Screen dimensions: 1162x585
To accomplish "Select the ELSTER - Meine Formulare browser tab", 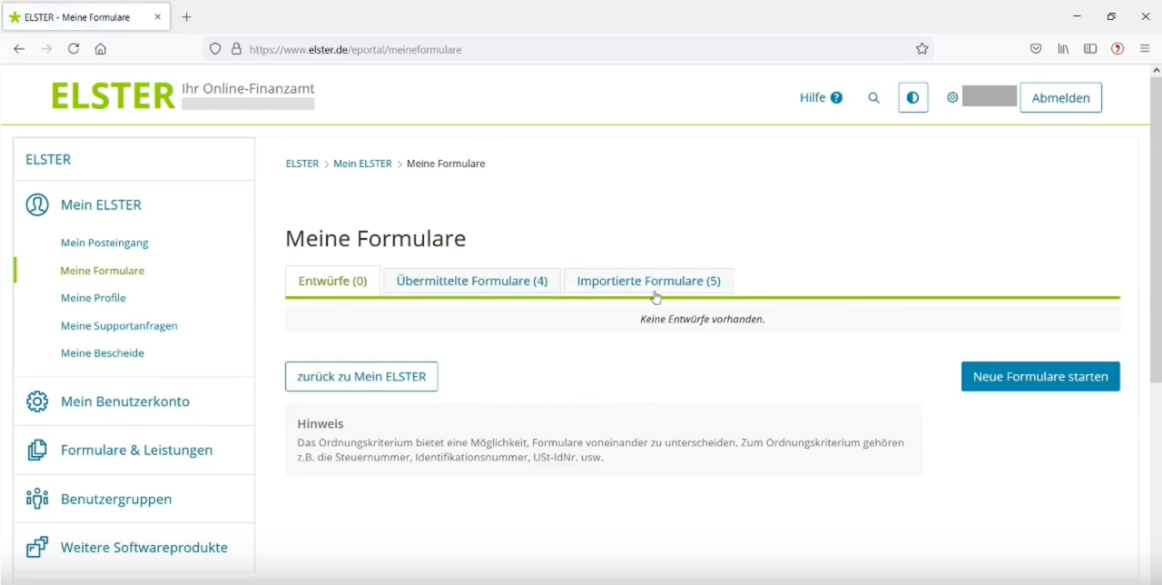I will [85, 17].
